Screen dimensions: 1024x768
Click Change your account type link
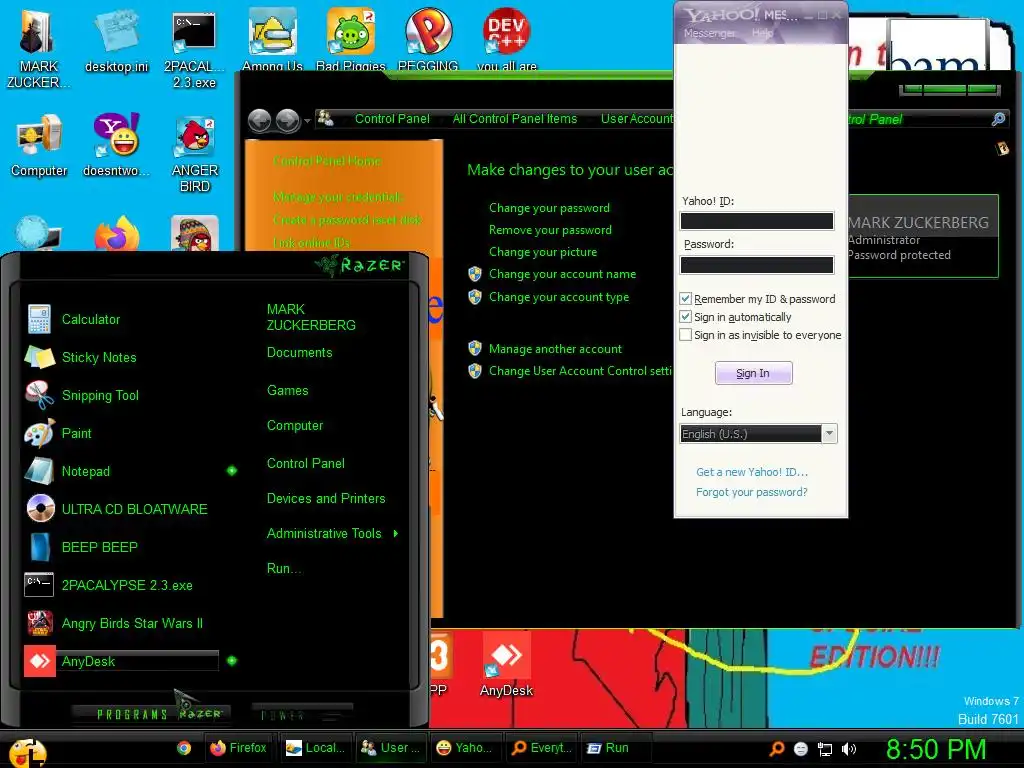[x=559, y=297]
